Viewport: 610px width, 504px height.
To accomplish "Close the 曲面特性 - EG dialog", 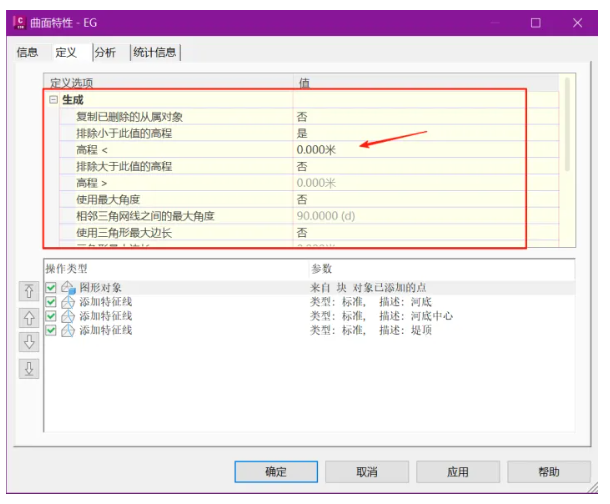I will click(577, 23).
